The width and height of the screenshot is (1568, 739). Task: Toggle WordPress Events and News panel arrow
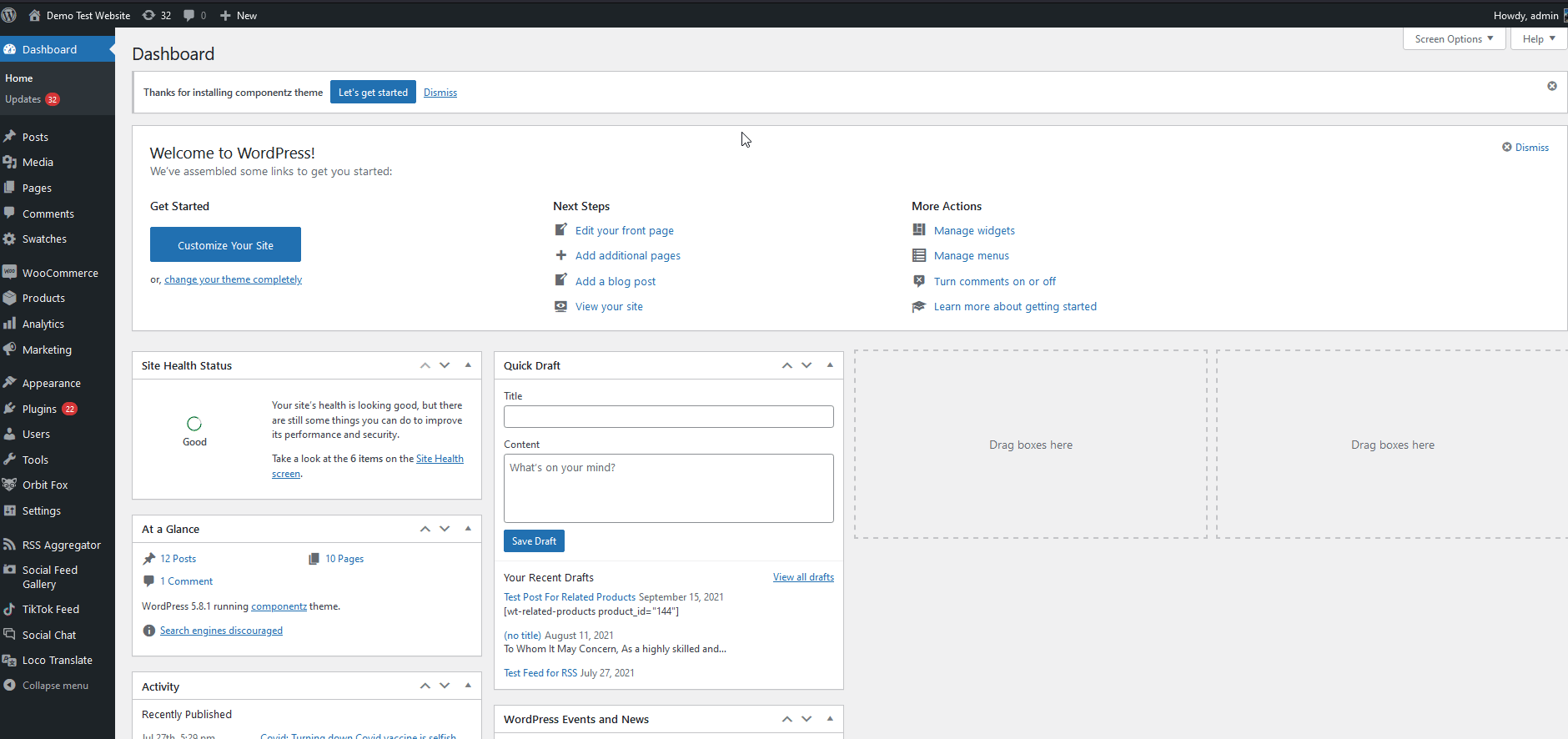click(830, 719)
